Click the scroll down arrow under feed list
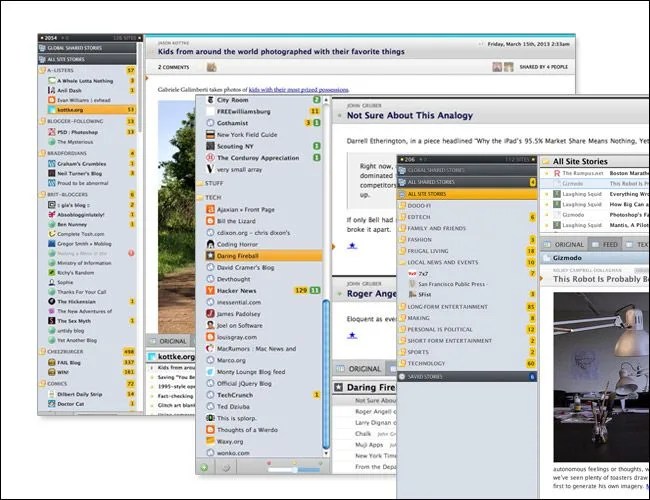 (x=326, y=454)
